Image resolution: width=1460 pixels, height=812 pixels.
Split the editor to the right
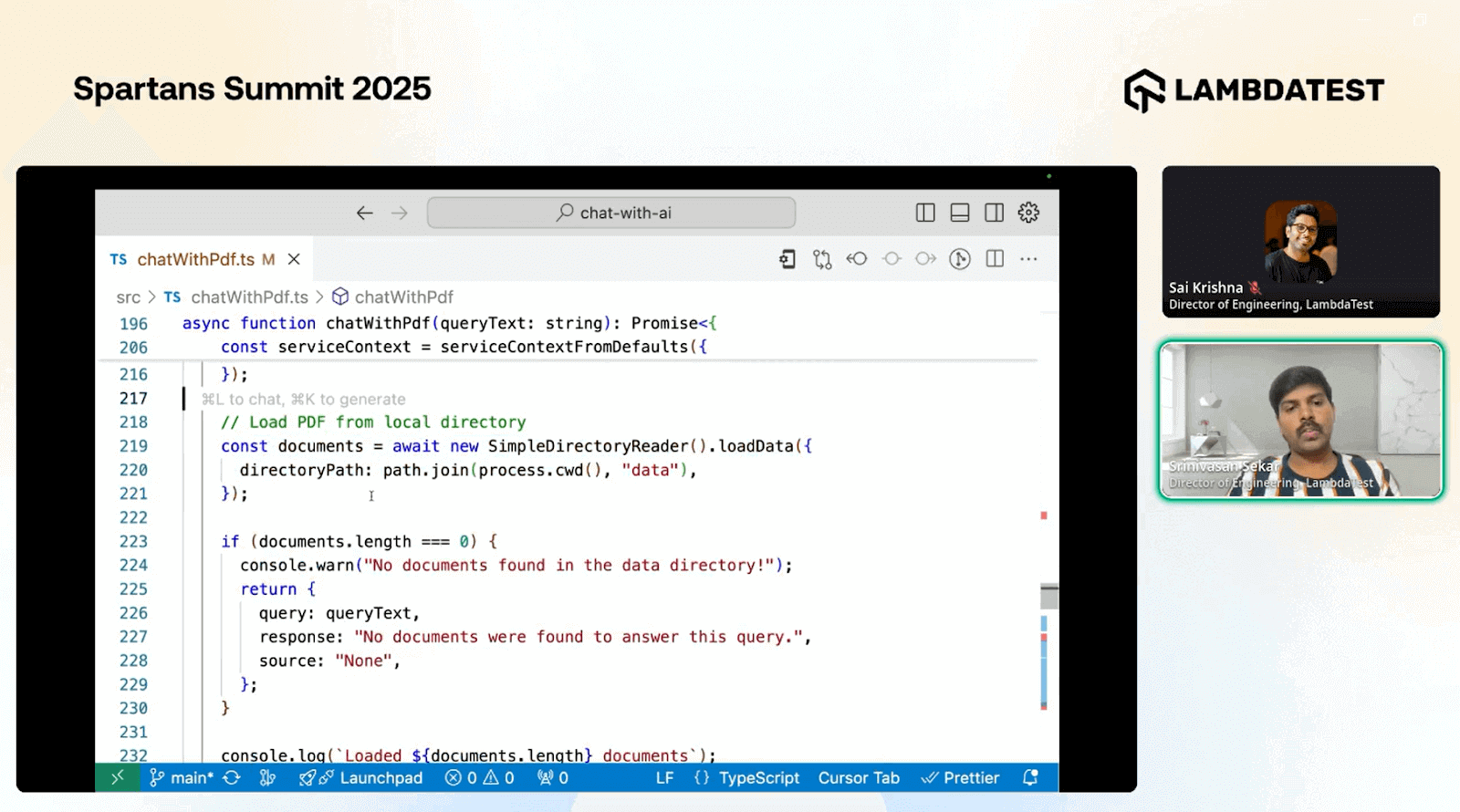(995, 259)
